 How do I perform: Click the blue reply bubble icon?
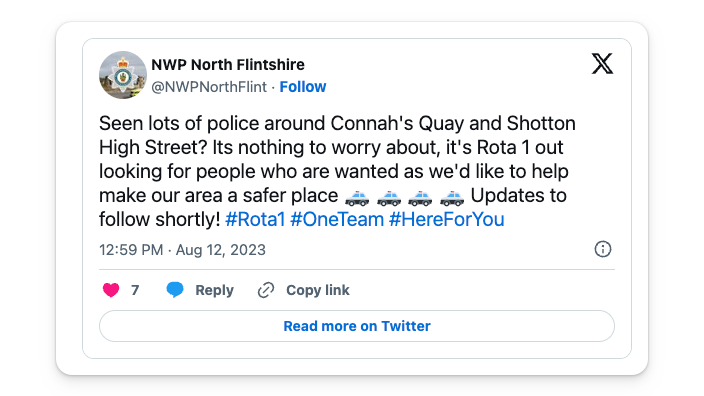[175, 290]
